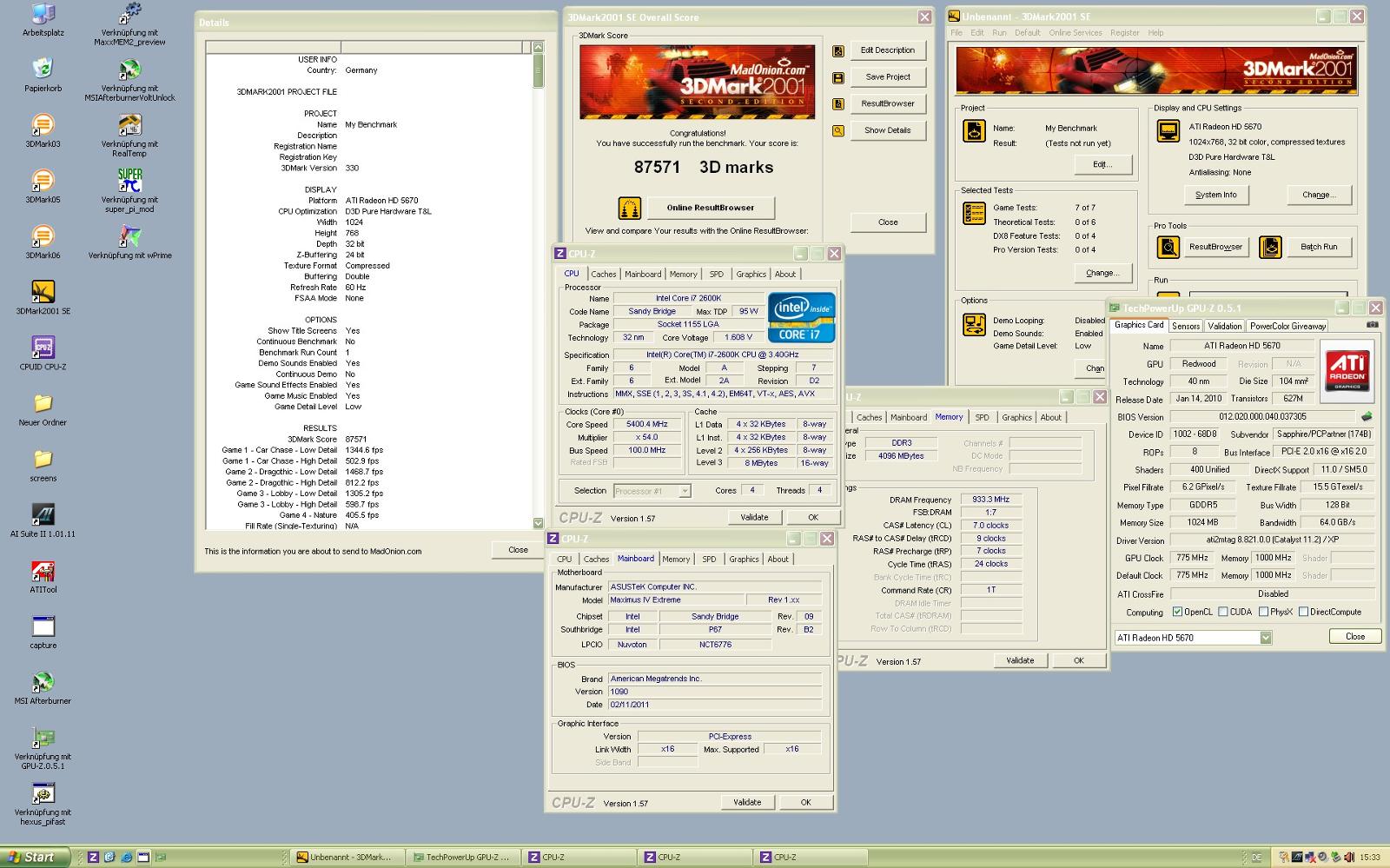Open the MSIAfterburnerVoltUnlock shortcut icon
Image resolution: width=1390 pixels, height=868 pixels.
tap(129, 70)
